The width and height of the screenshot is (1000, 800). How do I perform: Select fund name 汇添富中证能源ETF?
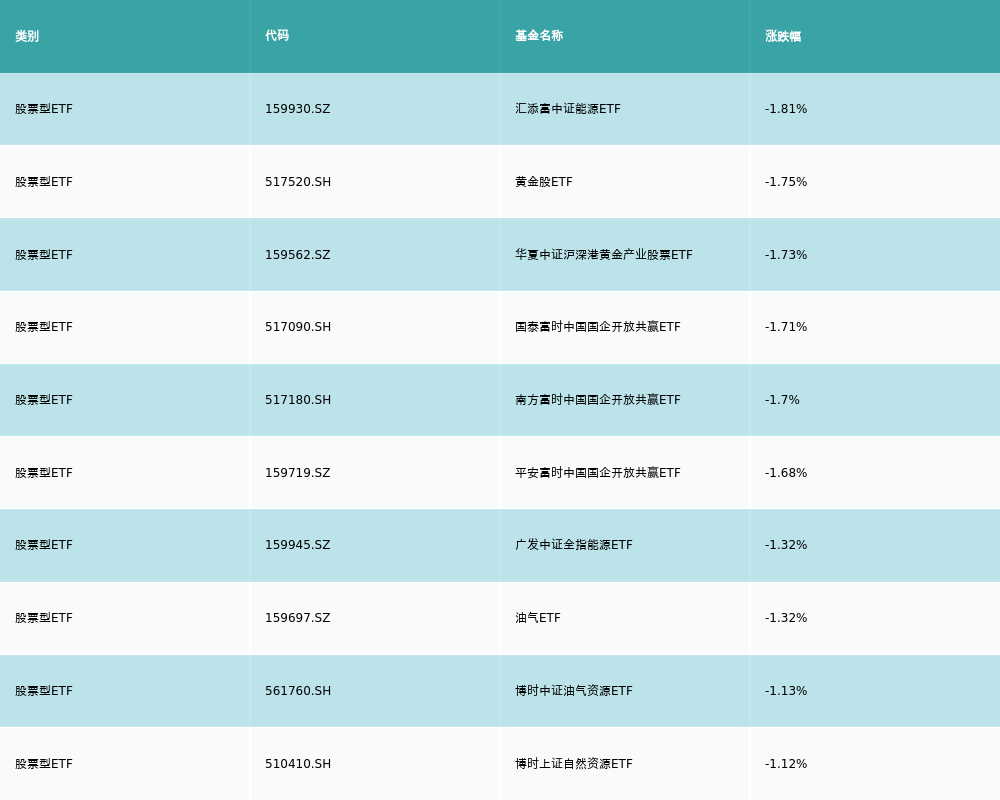click(x=568, y=109)
